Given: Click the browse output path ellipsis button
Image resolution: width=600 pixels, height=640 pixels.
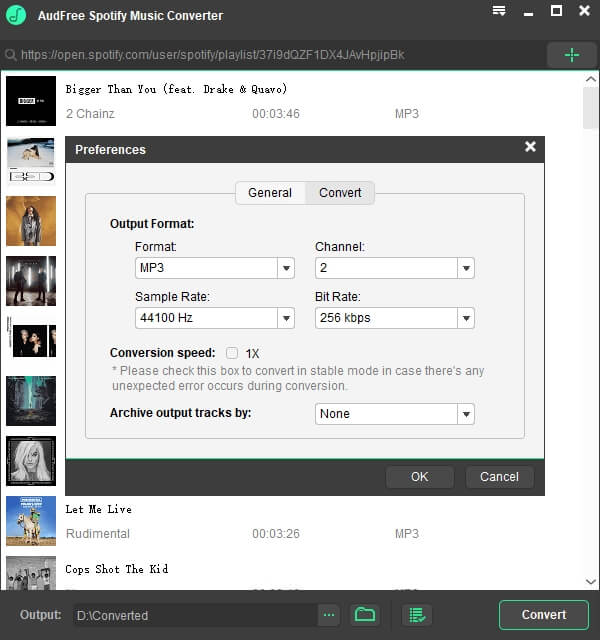Looking at the screenshot, I should [330, 615].
